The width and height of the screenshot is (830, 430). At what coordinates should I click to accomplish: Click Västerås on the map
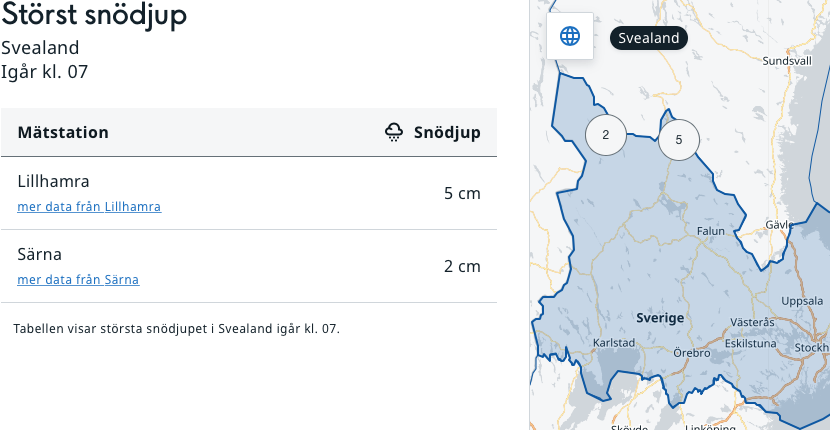(x=753, y=323)
